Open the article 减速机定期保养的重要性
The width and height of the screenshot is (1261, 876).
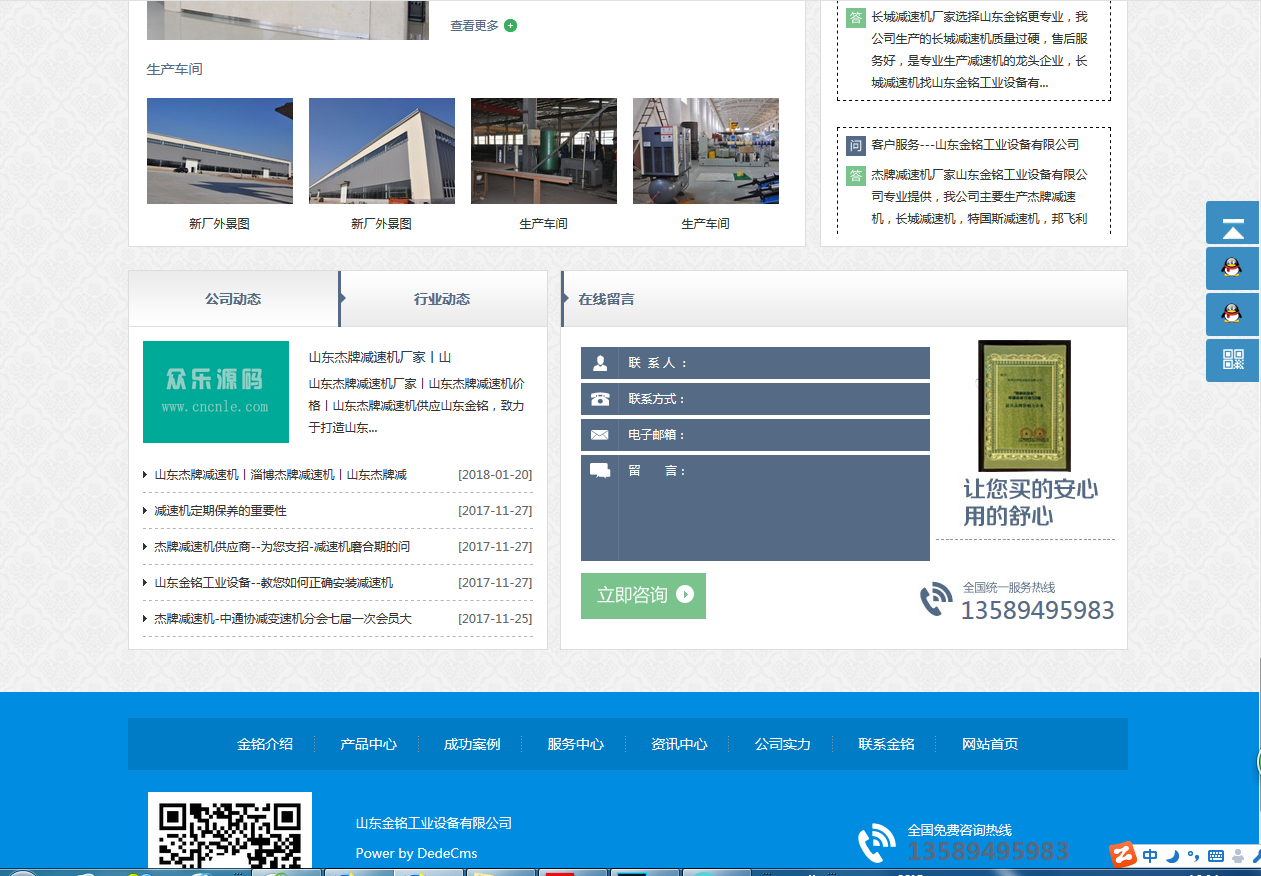220,511
